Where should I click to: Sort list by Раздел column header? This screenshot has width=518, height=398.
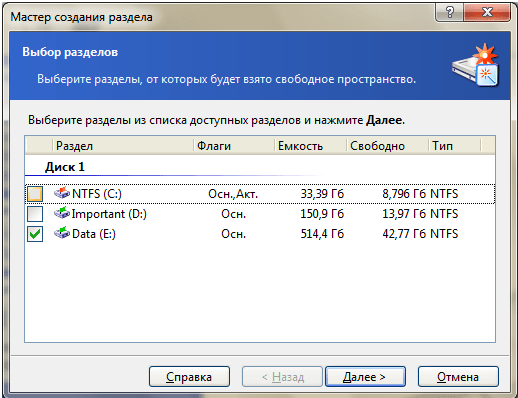click(123, 146)
